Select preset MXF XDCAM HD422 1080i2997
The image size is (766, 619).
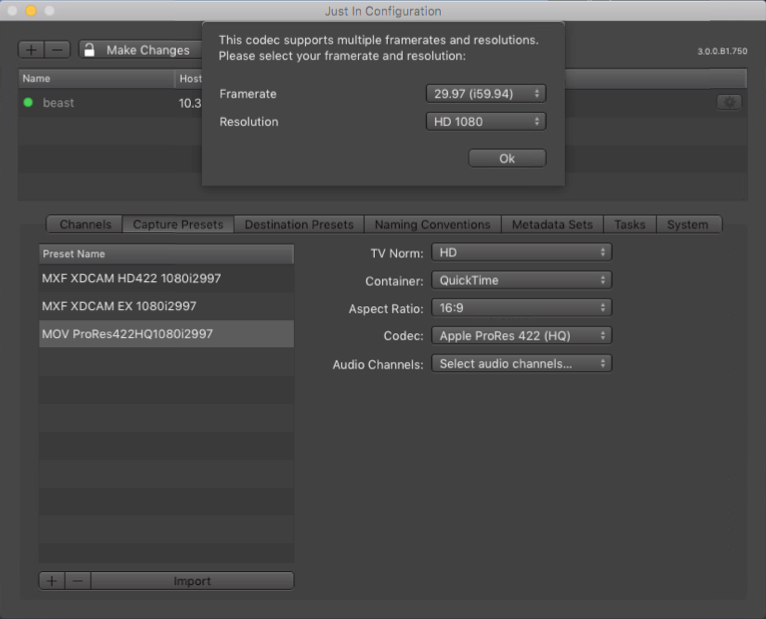point(166,278)
